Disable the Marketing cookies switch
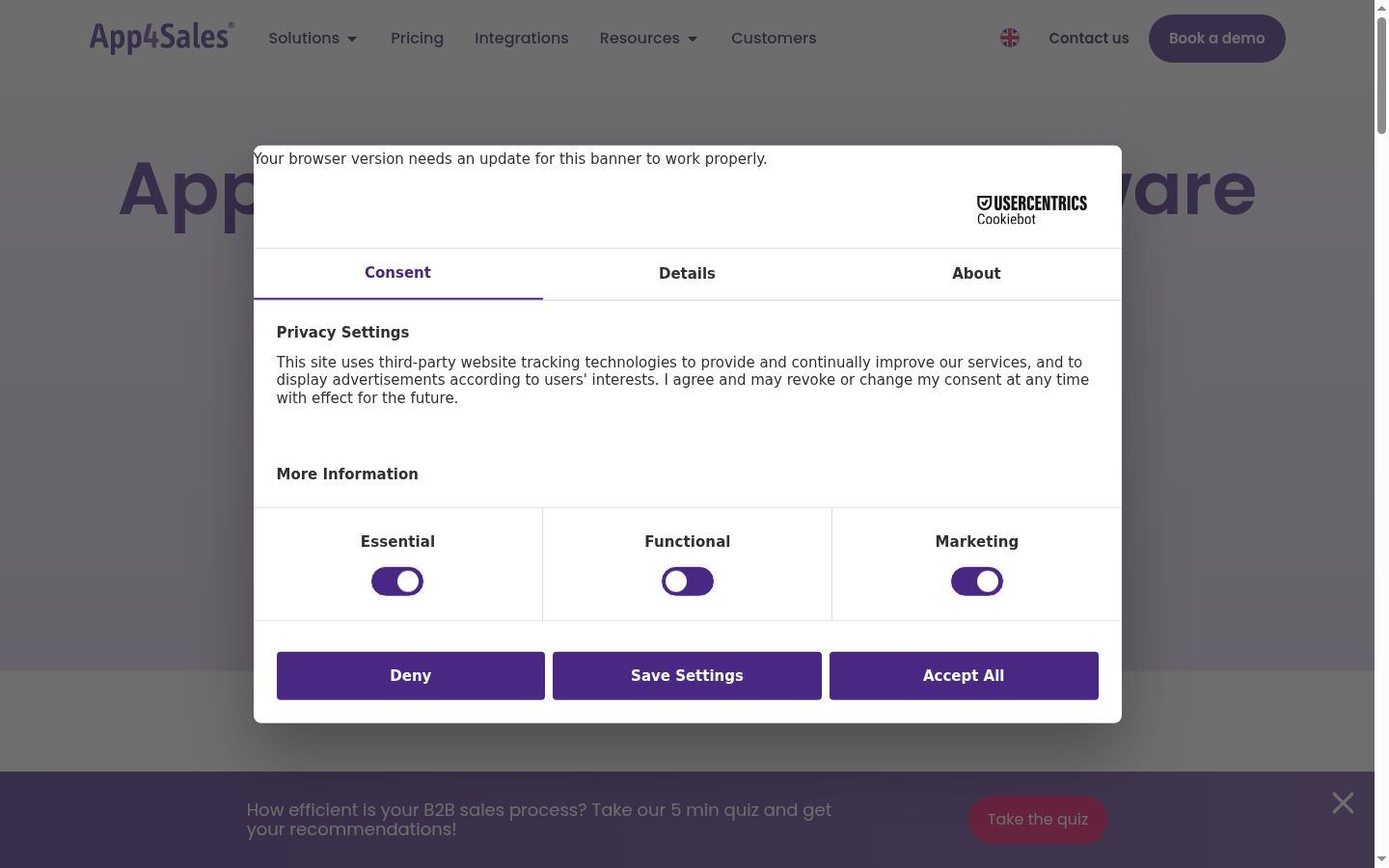This screenshot has height=868, width=1389. (x=976, y=582)
